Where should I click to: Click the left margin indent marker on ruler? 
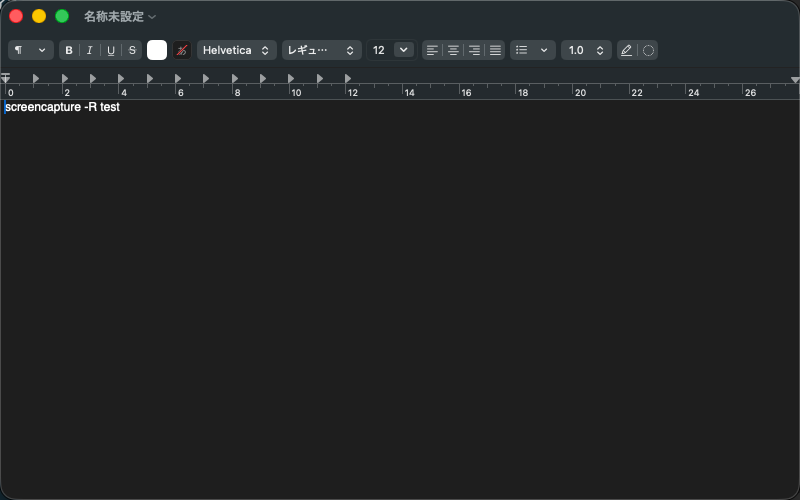pos(6,78)
